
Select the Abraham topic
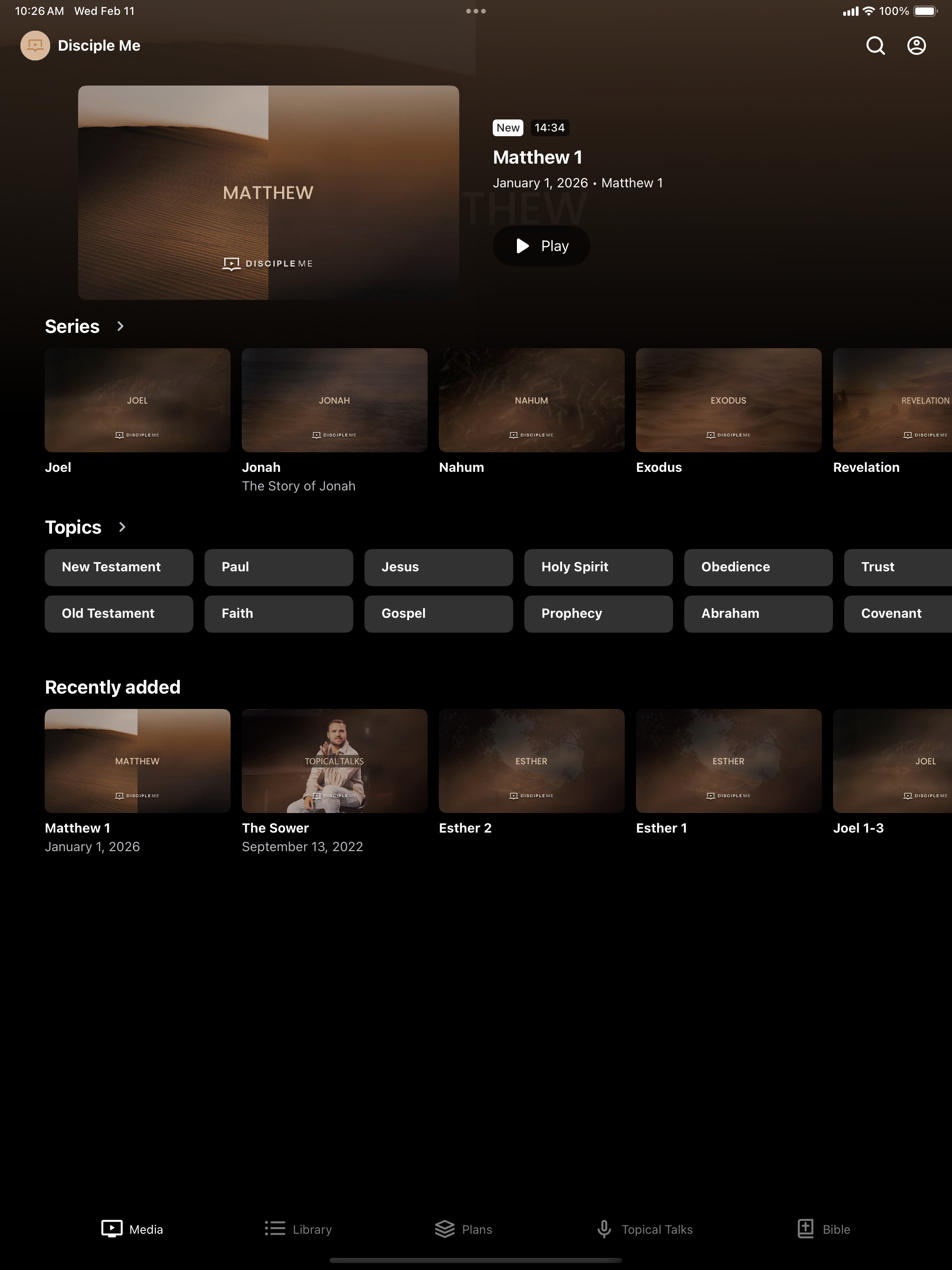pos(759,614)
